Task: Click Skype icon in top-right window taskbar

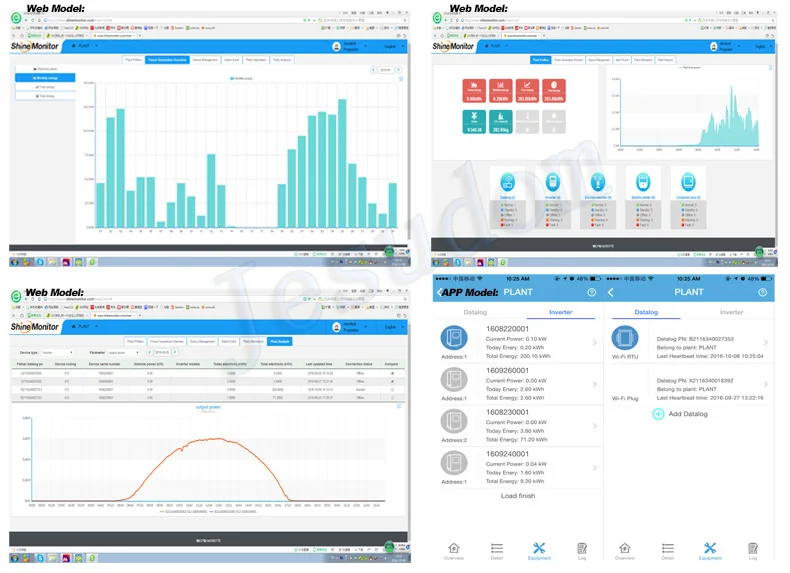Action: coord(458,263)
